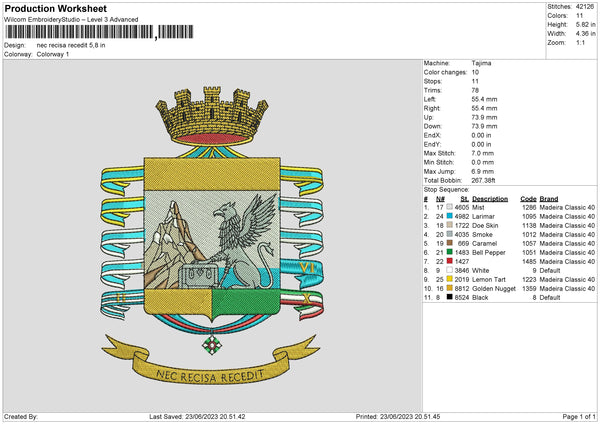Click the 'Bell Pepper' description text

(x=489, y=253)
